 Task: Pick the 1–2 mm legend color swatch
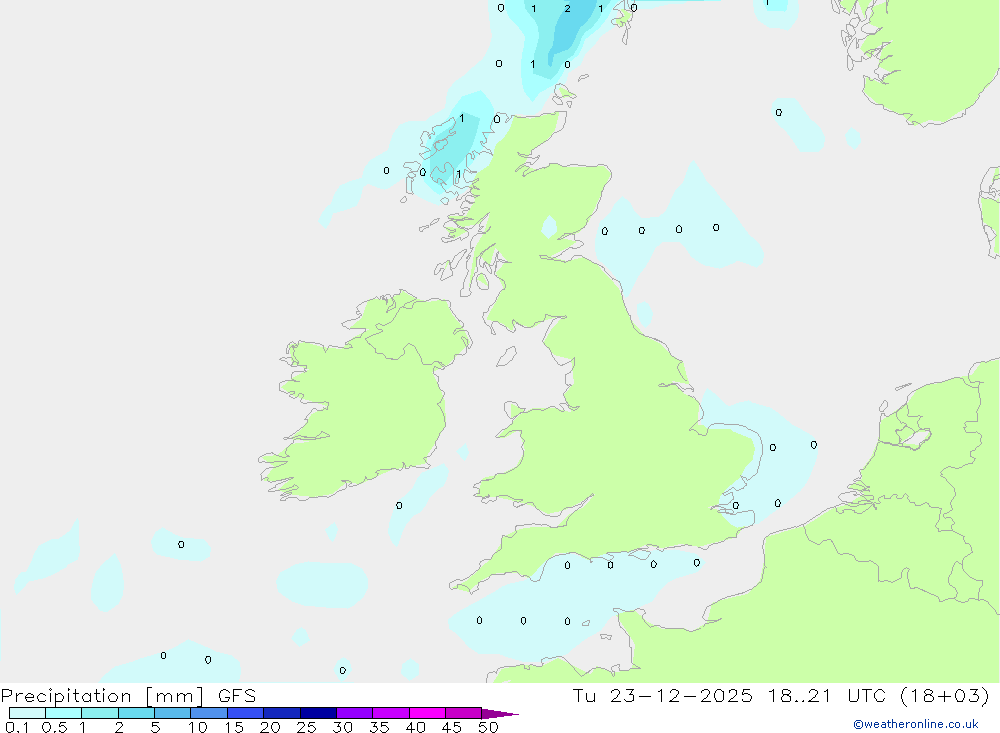point(100,713)
